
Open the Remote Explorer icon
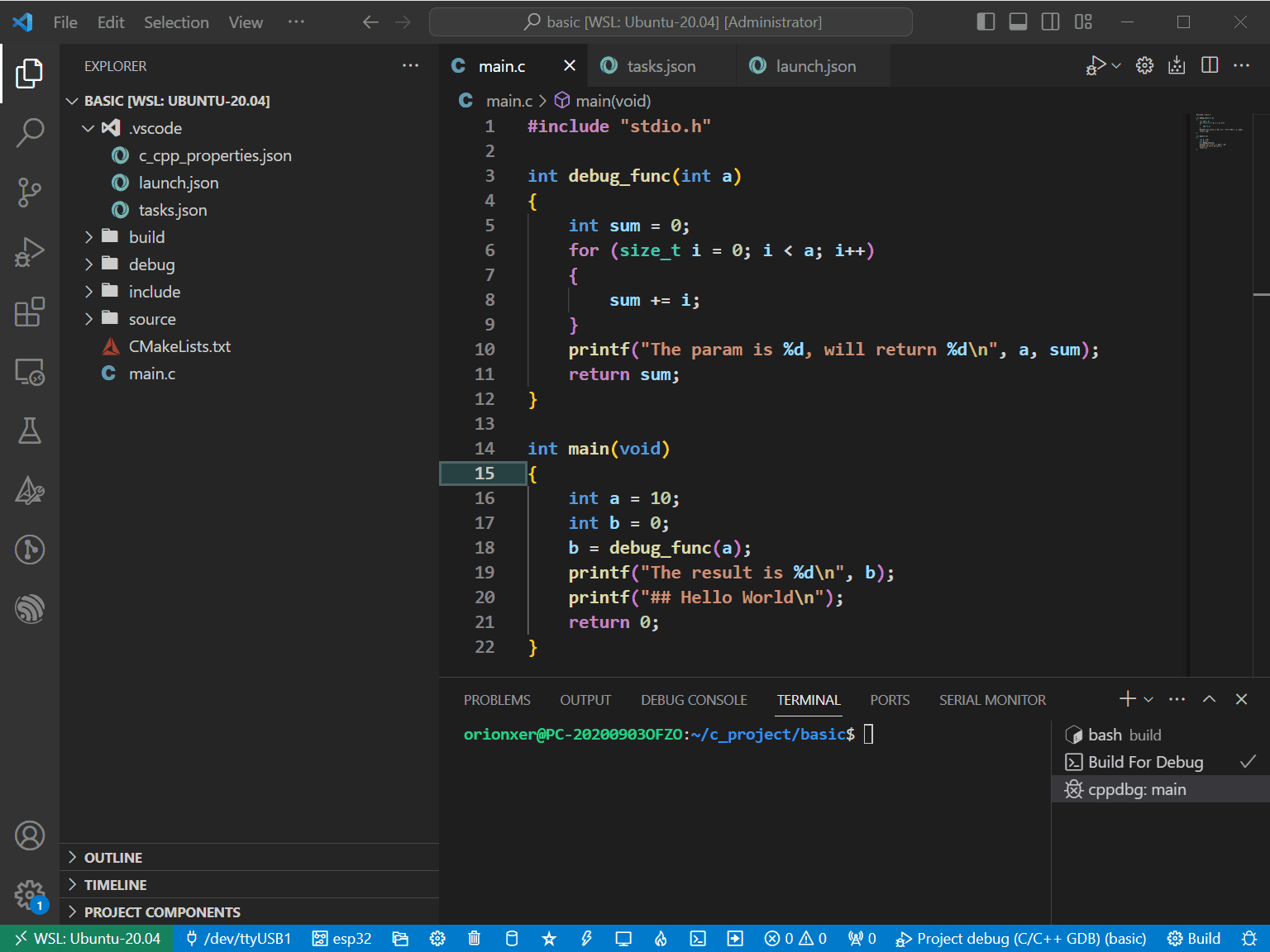30,371
